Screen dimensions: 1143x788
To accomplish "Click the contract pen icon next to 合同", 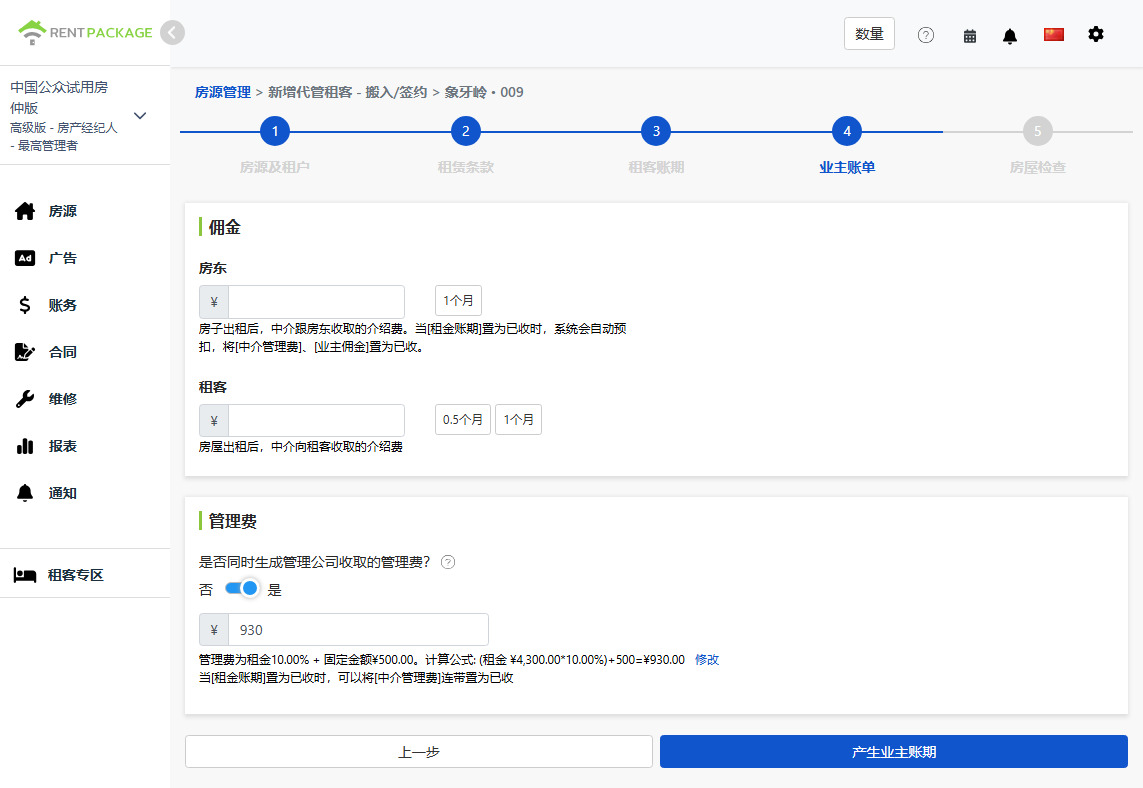I will click(25, 352).
